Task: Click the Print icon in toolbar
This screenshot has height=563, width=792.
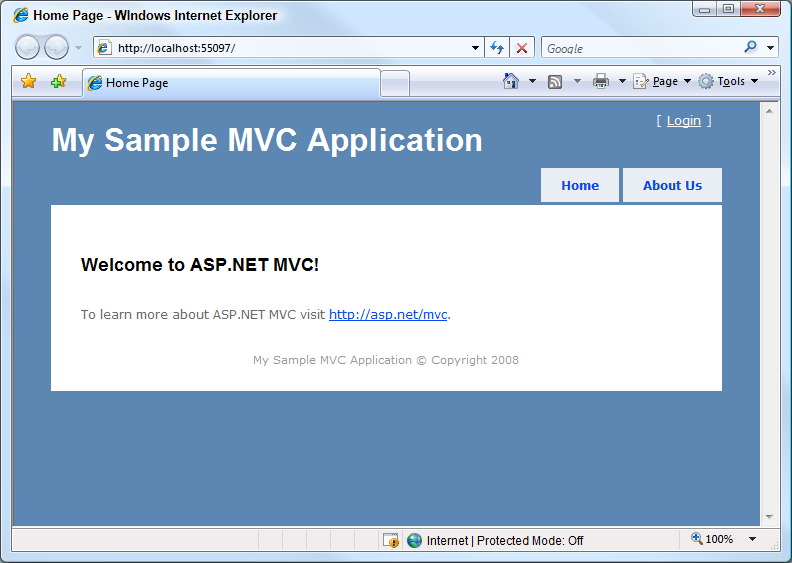Action: (x=601, y=82)
